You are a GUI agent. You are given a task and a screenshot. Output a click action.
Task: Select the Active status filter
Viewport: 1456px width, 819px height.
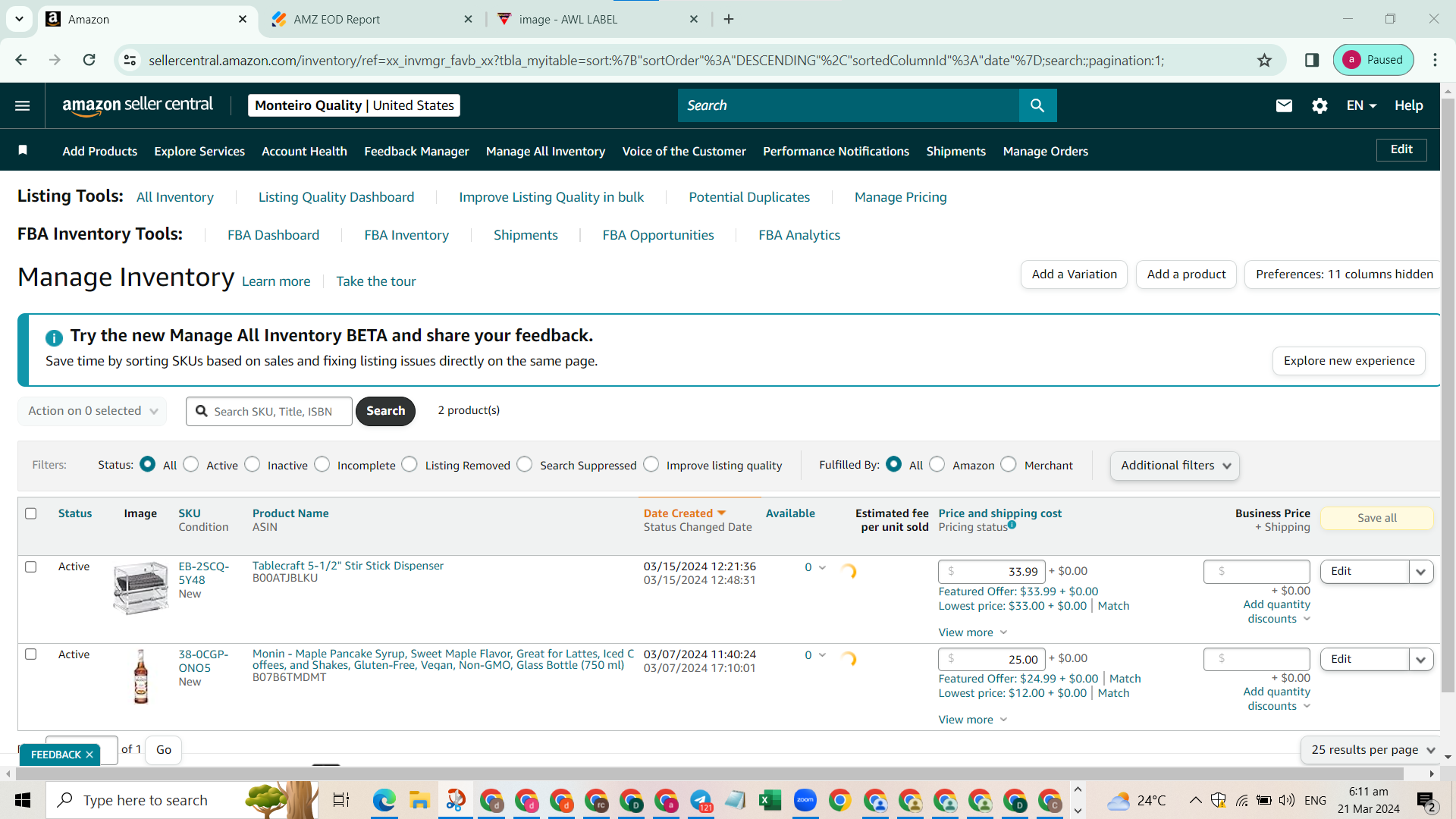click(x=191, y=464)
